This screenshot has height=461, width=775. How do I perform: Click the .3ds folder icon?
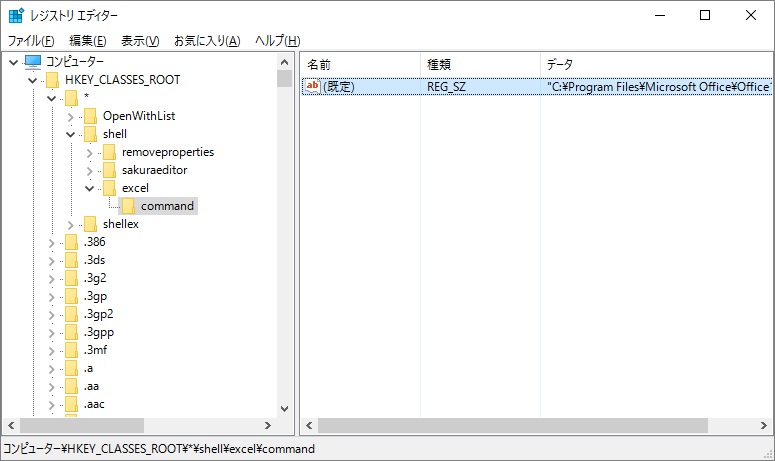72,260
